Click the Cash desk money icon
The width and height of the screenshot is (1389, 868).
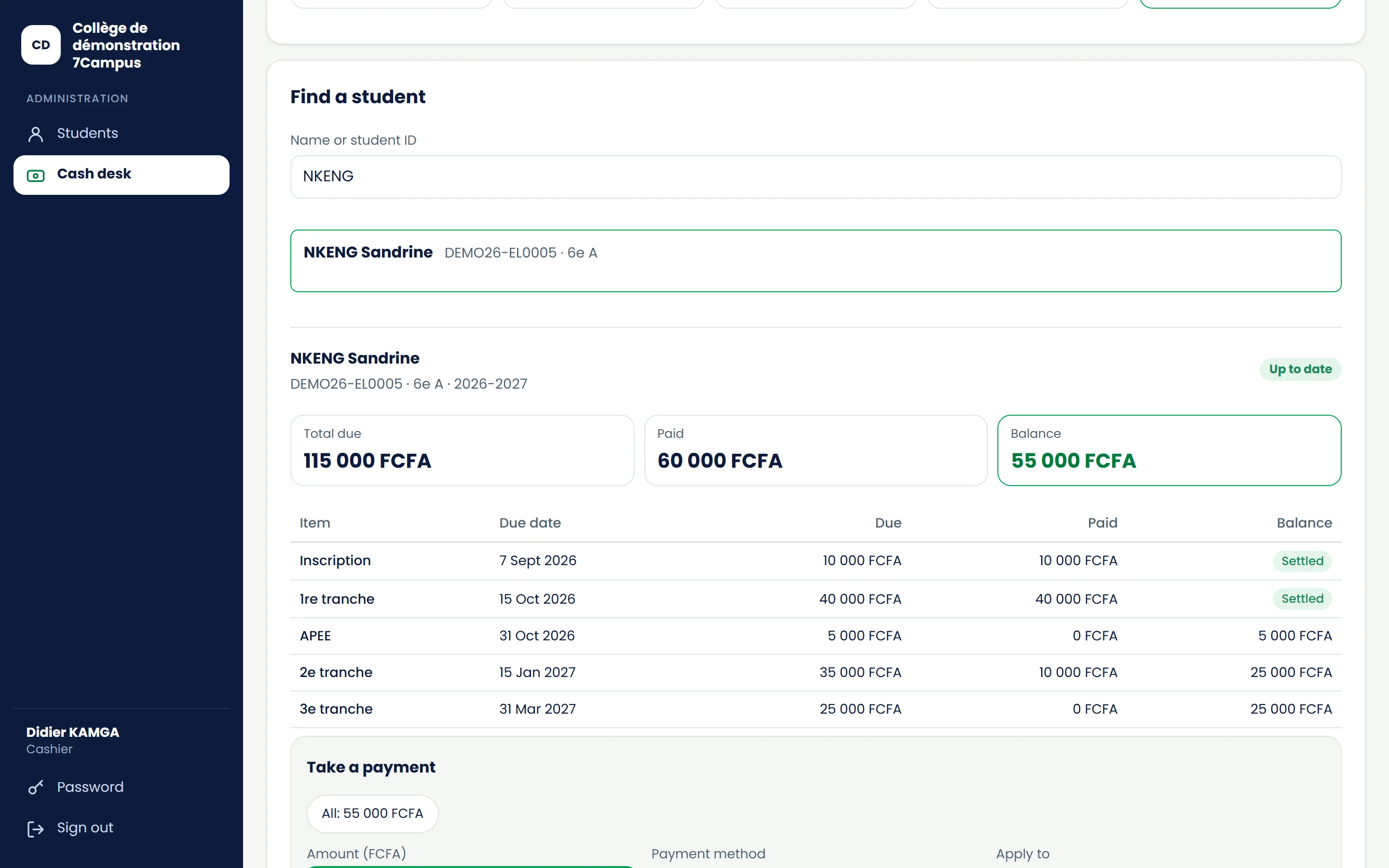point(36,175)
